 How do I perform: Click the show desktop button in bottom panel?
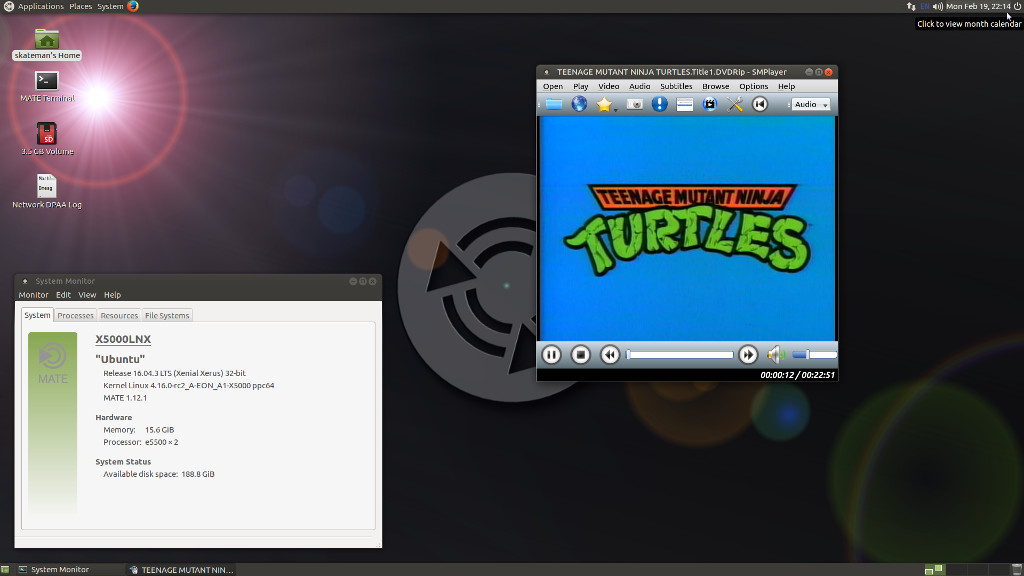pos(5,569)
